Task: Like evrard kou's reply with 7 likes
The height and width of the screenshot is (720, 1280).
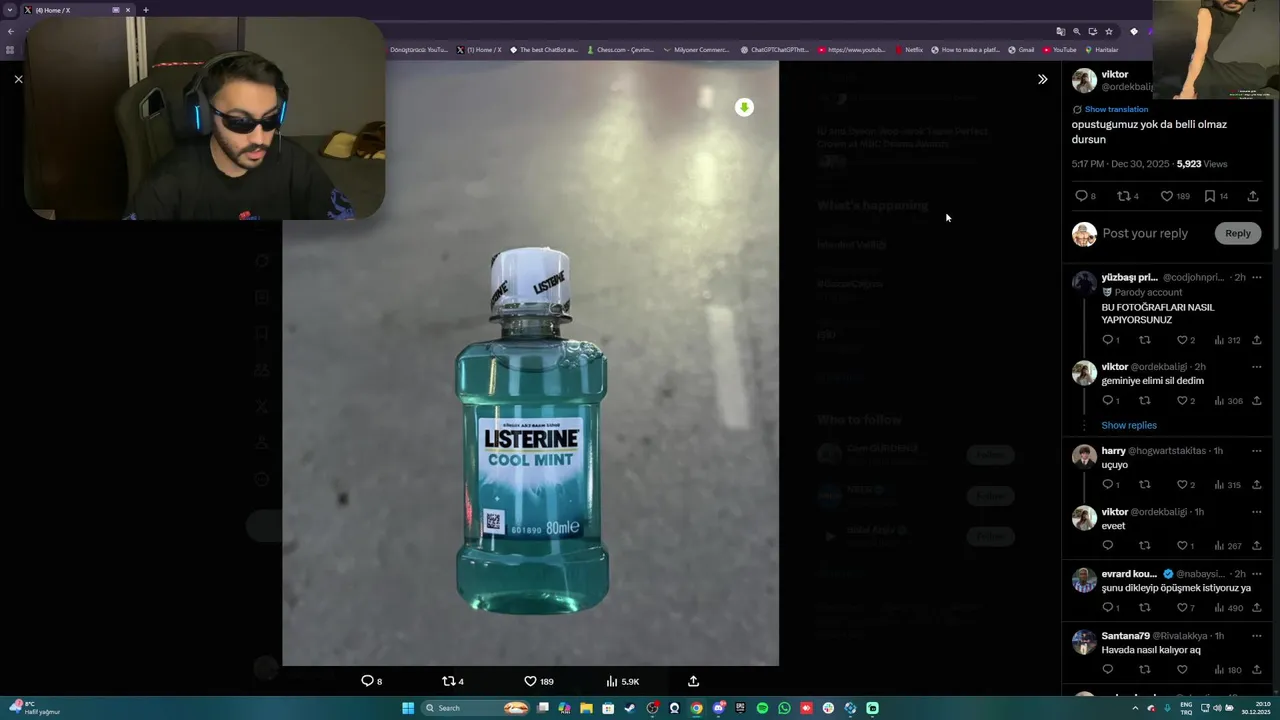Action: (1184, 608)
